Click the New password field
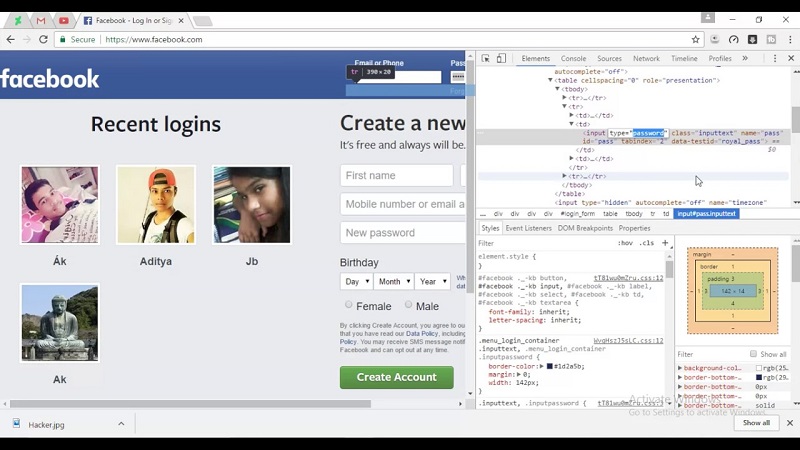This screenshot has width=800, height=450. (403, 233)
